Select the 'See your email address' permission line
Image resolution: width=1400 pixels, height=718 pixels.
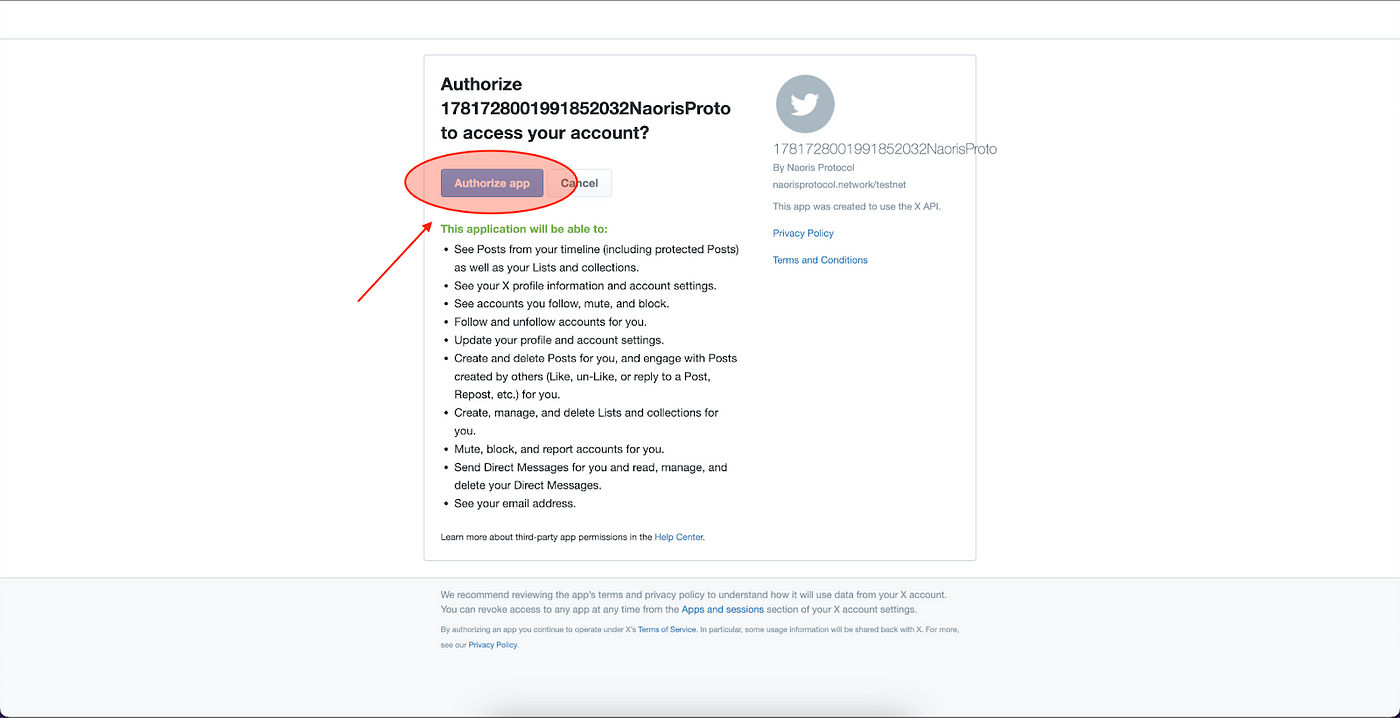pyautogui.click(x=515, y=503)
